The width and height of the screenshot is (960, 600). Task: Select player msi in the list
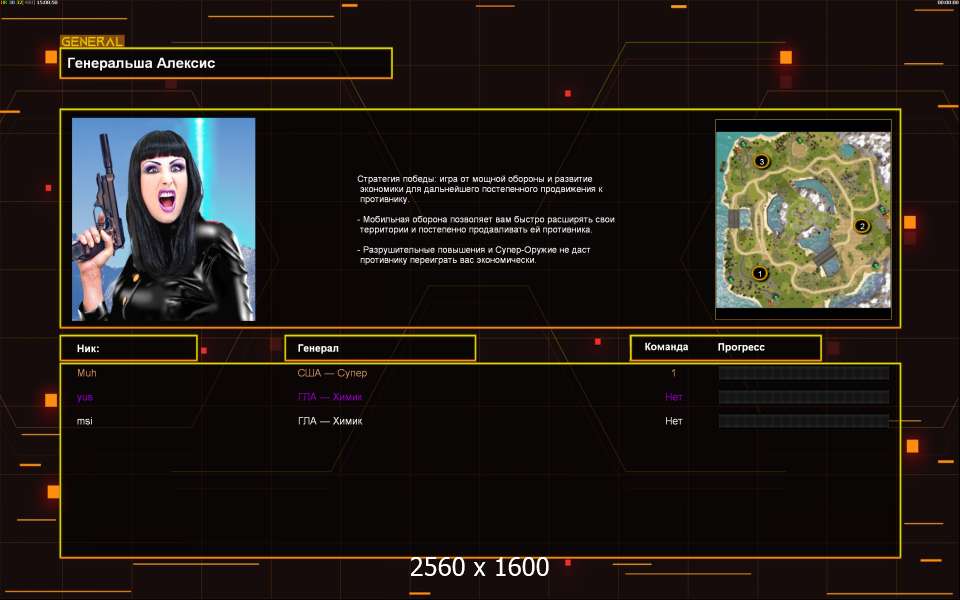click(85, 421)
